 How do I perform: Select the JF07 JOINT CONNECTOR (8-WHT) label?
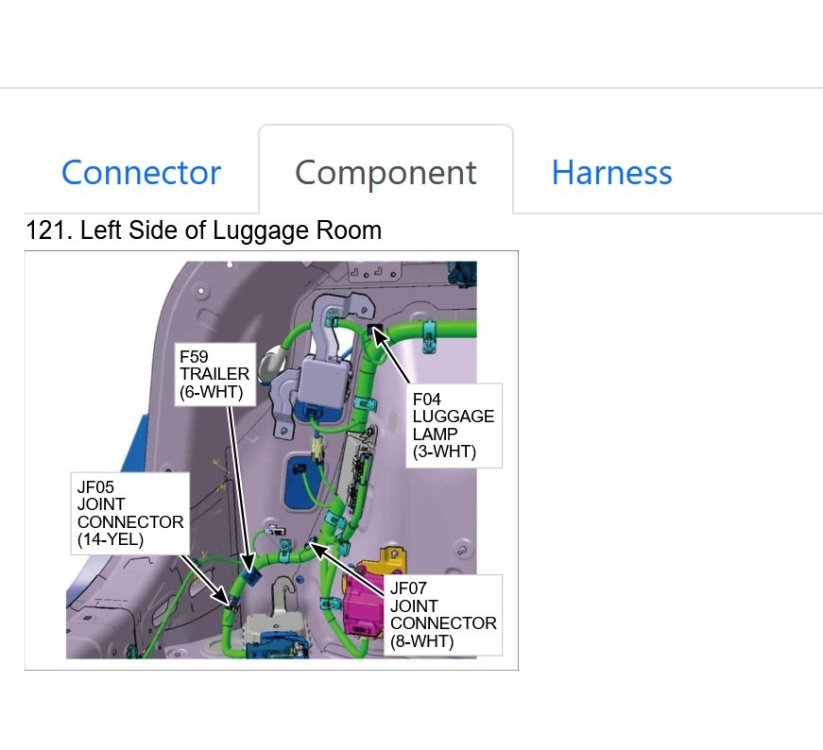tap(443, 614)
